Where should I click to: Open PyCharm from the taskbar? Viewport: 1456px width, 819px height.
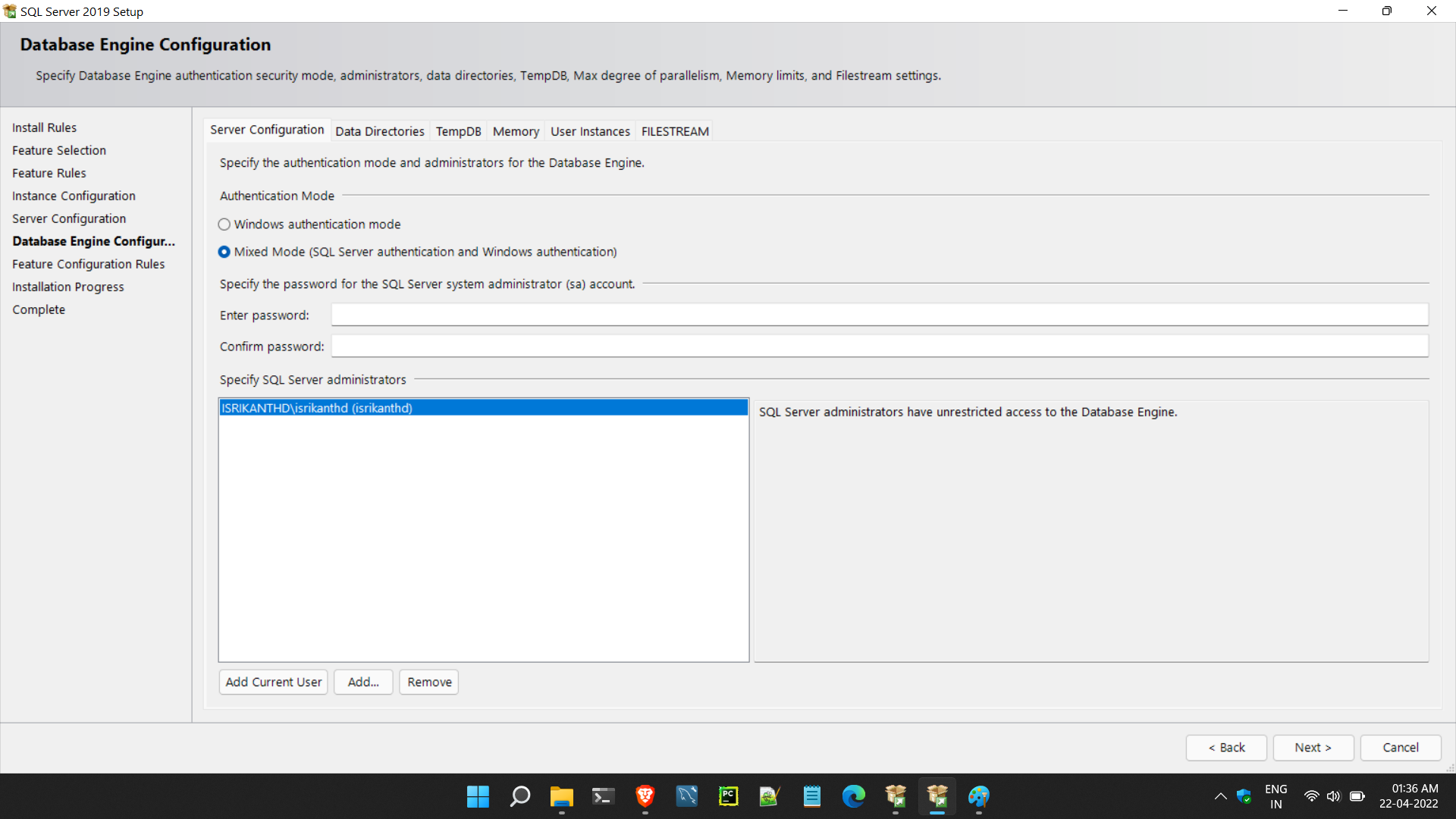[728, 796]
